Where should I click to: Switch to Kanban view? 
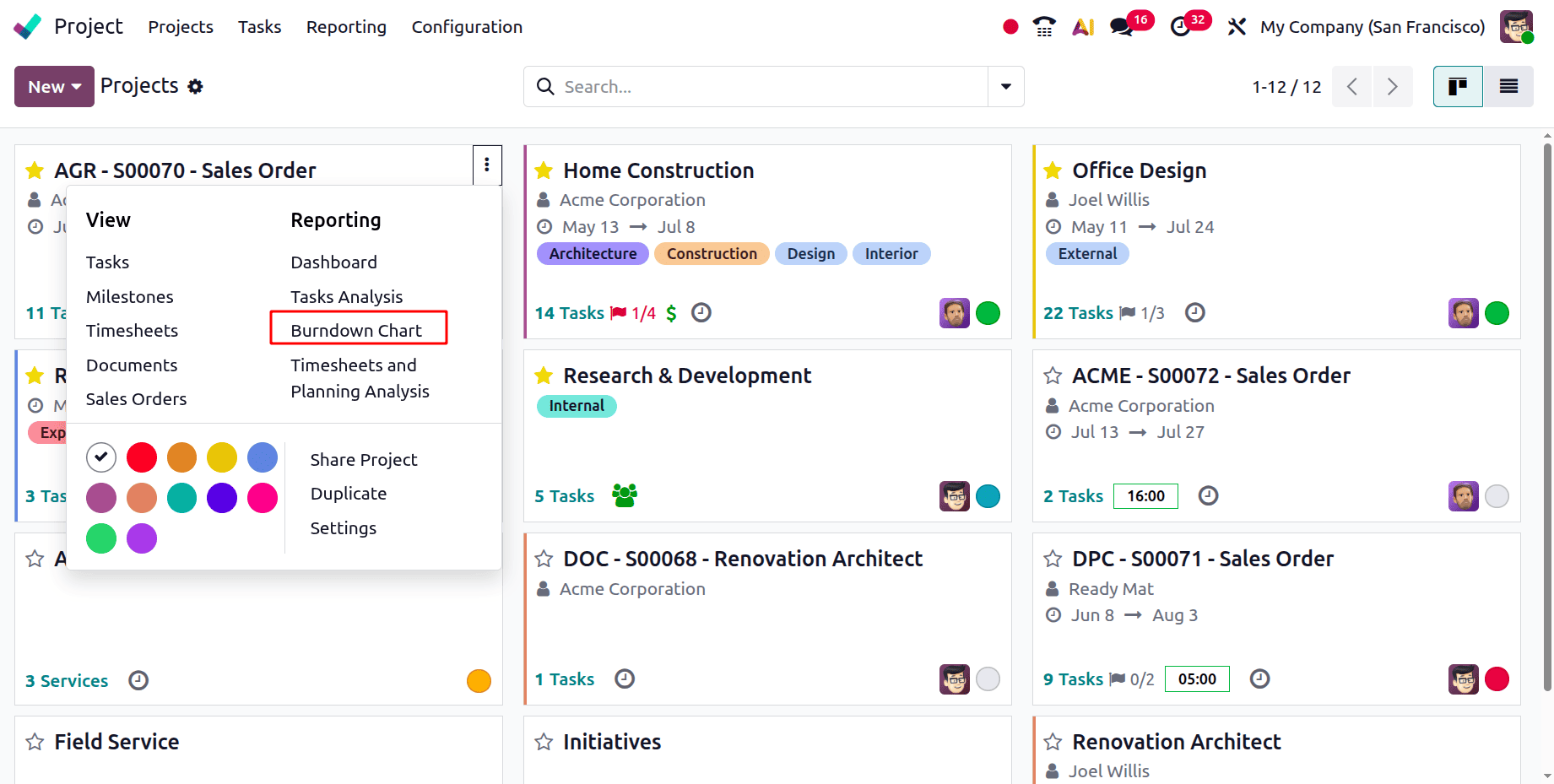[x=1458, y=86]
